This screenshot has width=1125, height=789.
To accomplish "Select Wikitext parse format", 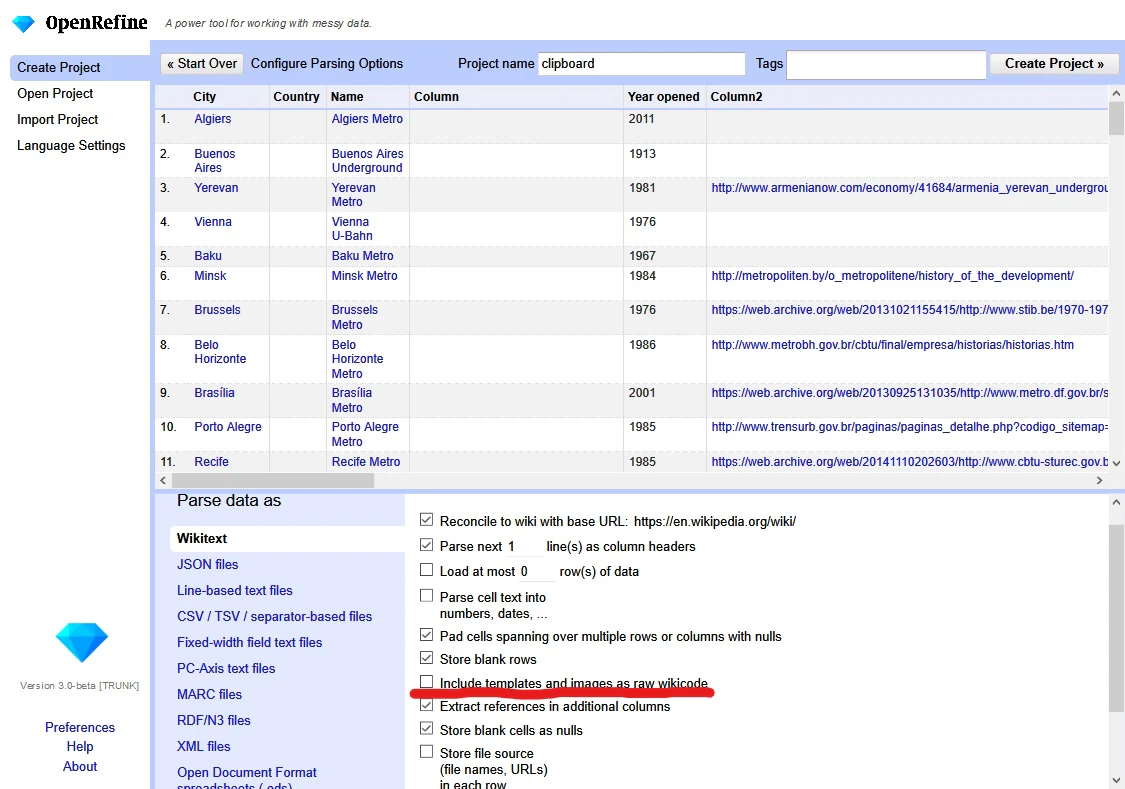I will (x=287, y=538).
